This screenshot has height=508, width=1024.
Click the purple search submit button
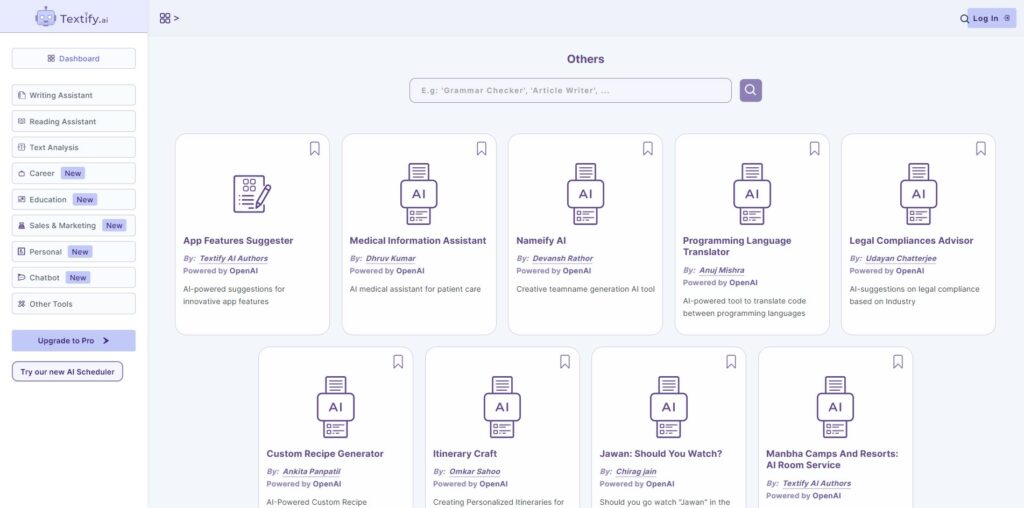750,90
